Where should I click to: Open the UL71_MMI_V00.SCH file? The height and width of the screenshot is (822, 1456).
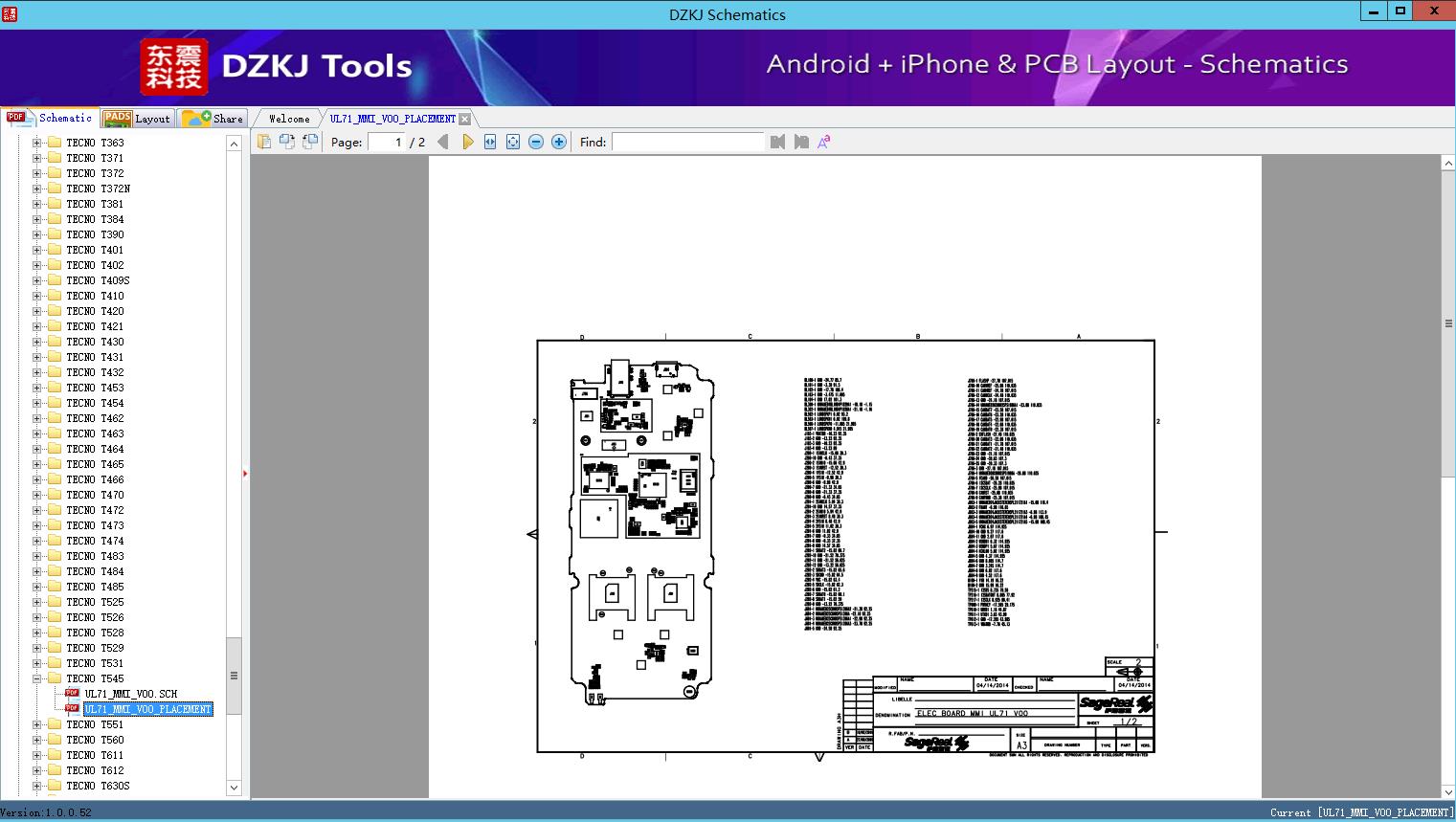(x=131, y=694)
